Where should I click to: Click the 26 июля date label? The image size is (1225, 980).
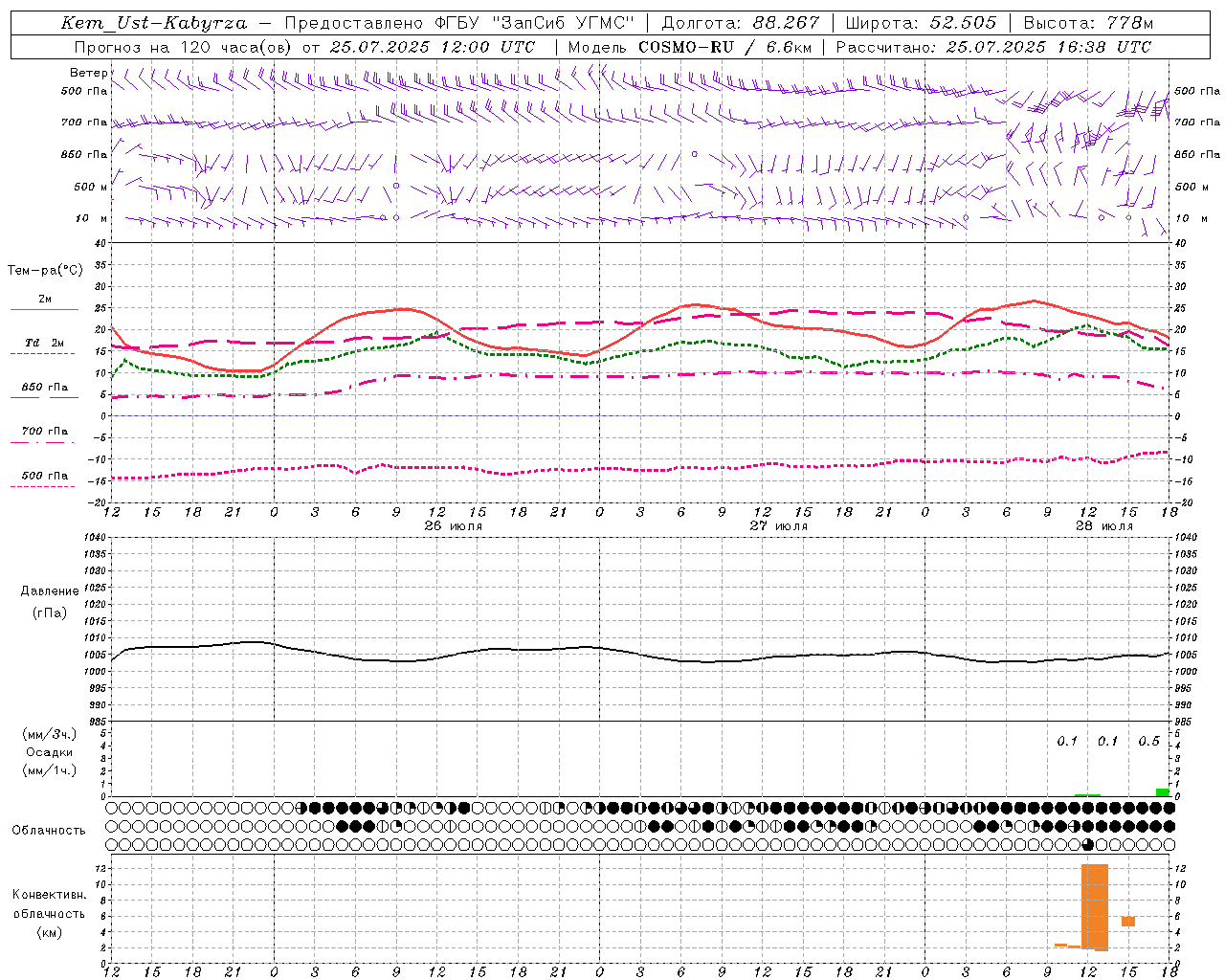[x=454, y=526]
